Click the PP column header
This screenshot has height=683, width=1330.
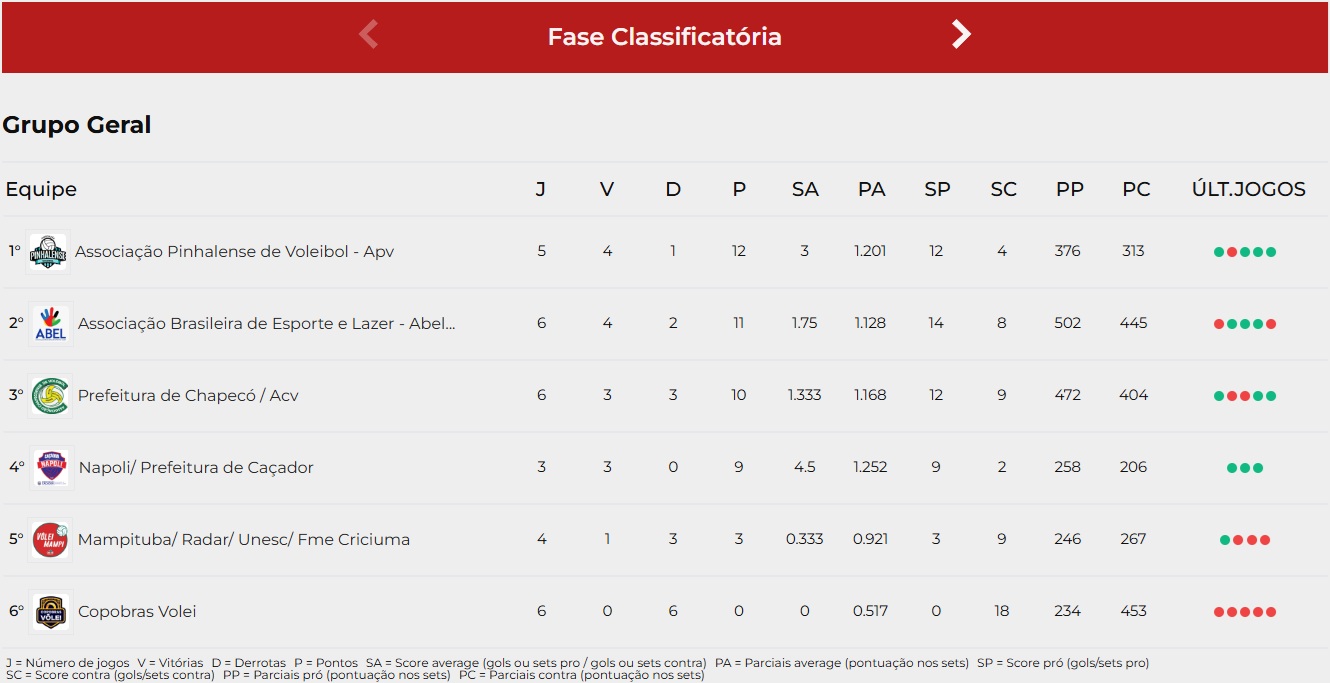point(1069,190)
